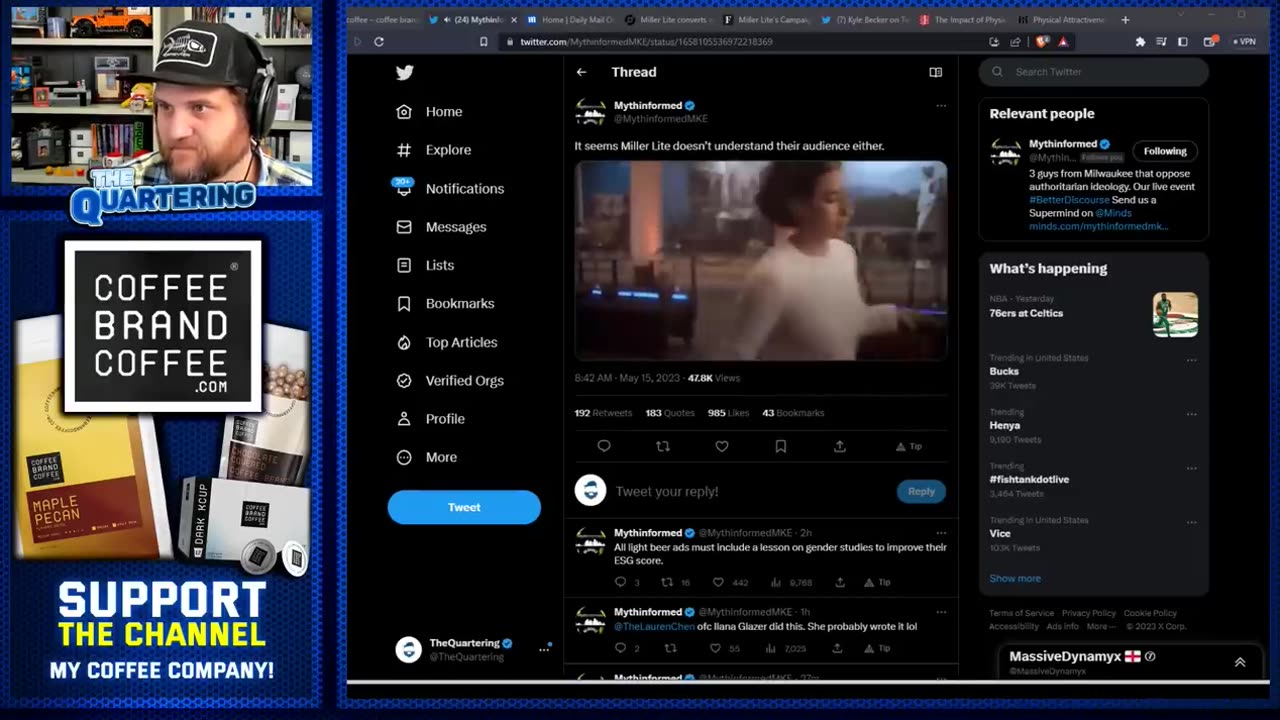Bookmark the main tweet

tap(781, 446)
